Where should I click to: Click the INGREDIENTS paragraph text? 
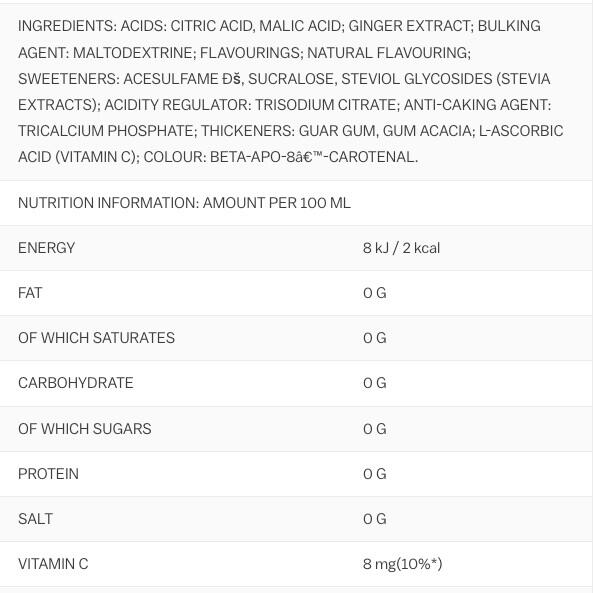click(x=290, y=91)
